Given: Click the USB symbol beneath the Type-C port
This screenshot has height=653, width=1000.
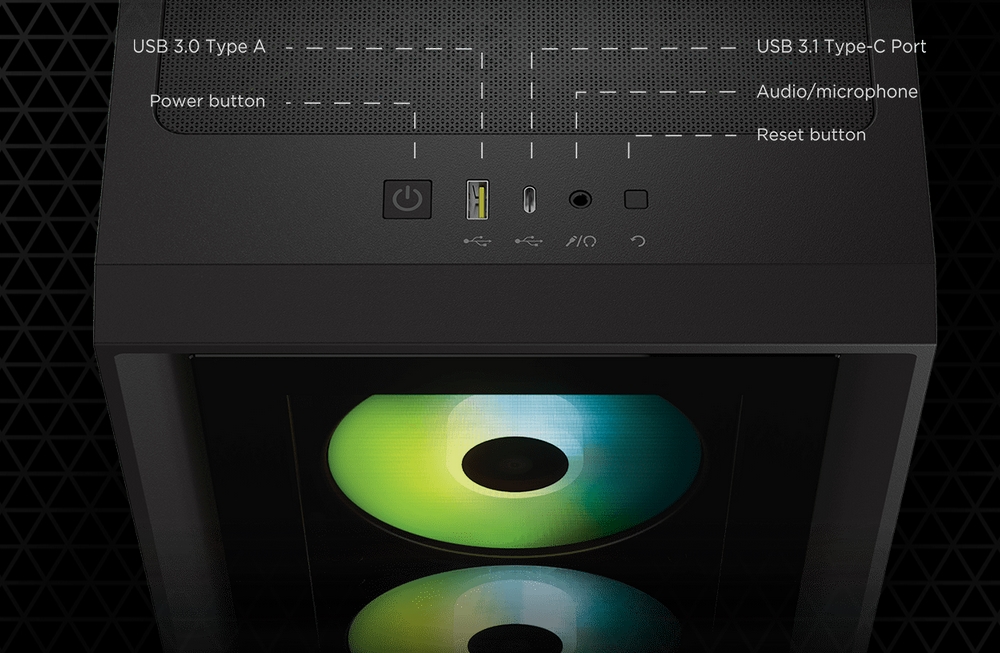Looking at the screenshot, I should point(528,241).
